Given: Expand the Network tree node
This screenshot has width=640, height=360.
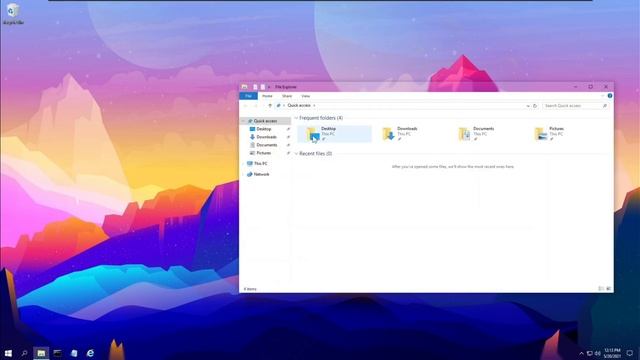Looking at the screenshot, I should click(244, 174).
